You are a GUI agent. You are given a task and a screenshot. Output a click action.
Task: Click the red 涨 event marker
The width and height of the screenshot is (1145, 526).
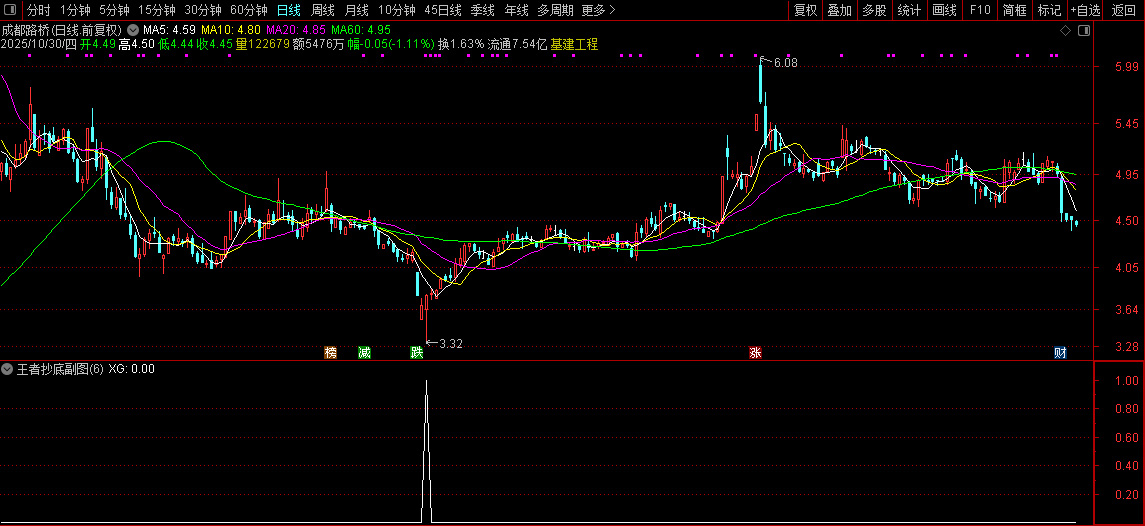(x=755, y=353)
